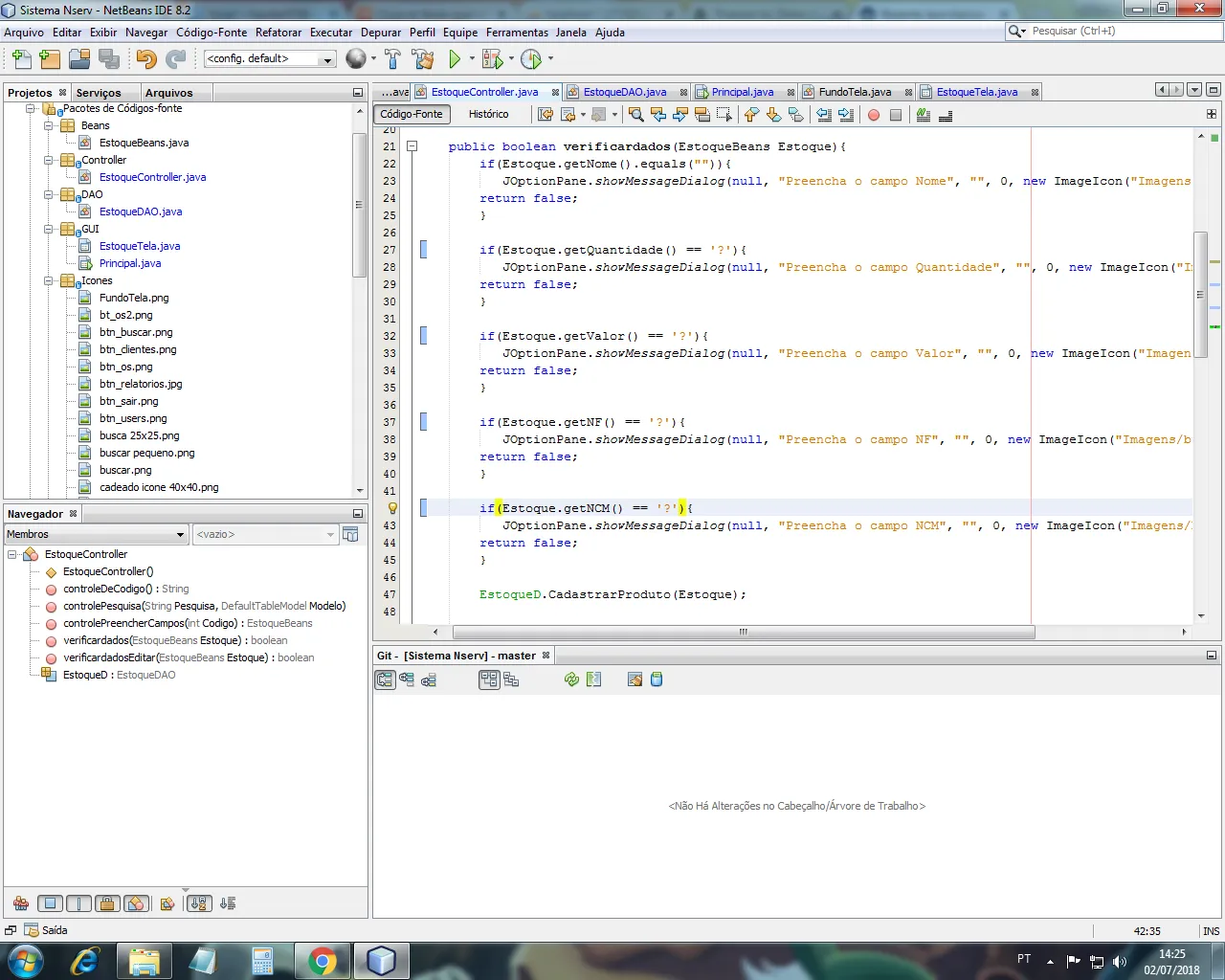Click the Histórico view button
Image resolution: width=1225 pixels, height=980 pixels.
point(488,114)
